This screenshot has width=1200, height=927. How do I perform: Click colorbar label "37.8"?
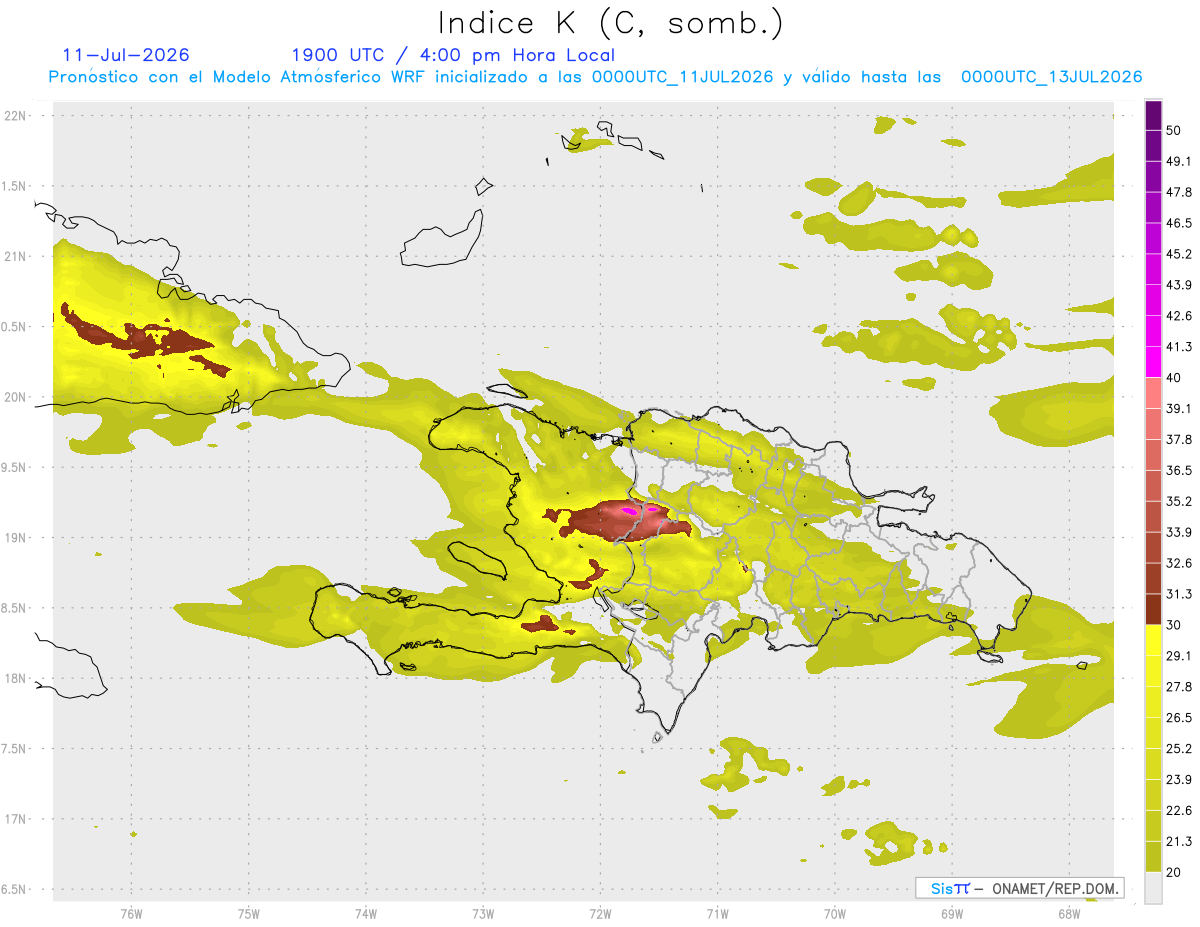(x=1180, y=439)
